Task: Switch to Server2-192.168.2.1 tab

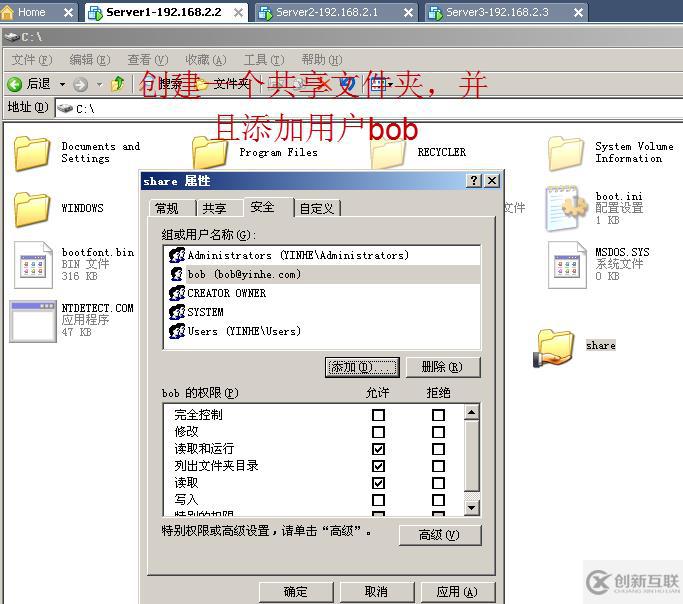Action: (336, 12)
